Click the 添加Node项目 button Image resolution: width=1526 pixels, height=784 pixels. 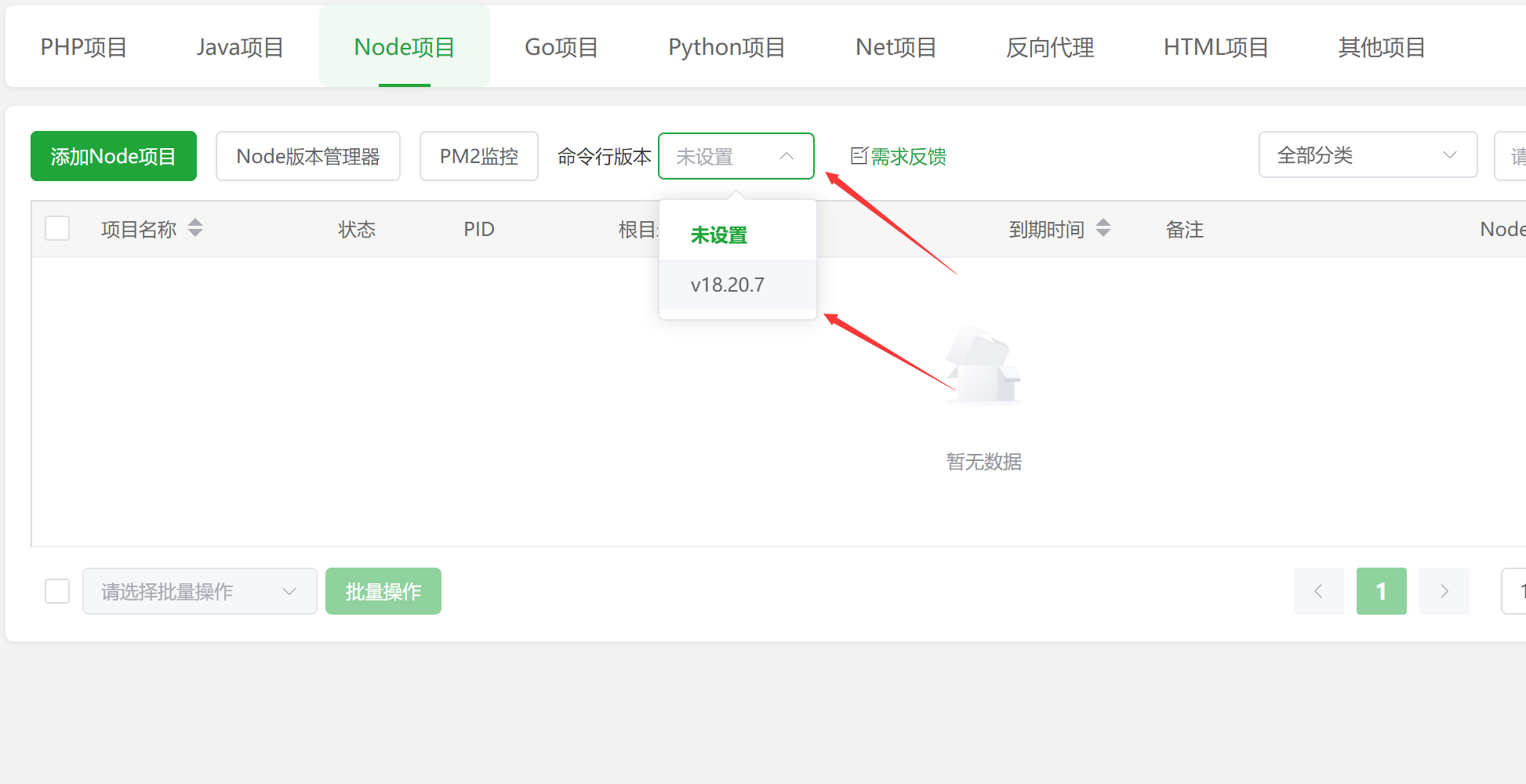(x=114, y=156)
